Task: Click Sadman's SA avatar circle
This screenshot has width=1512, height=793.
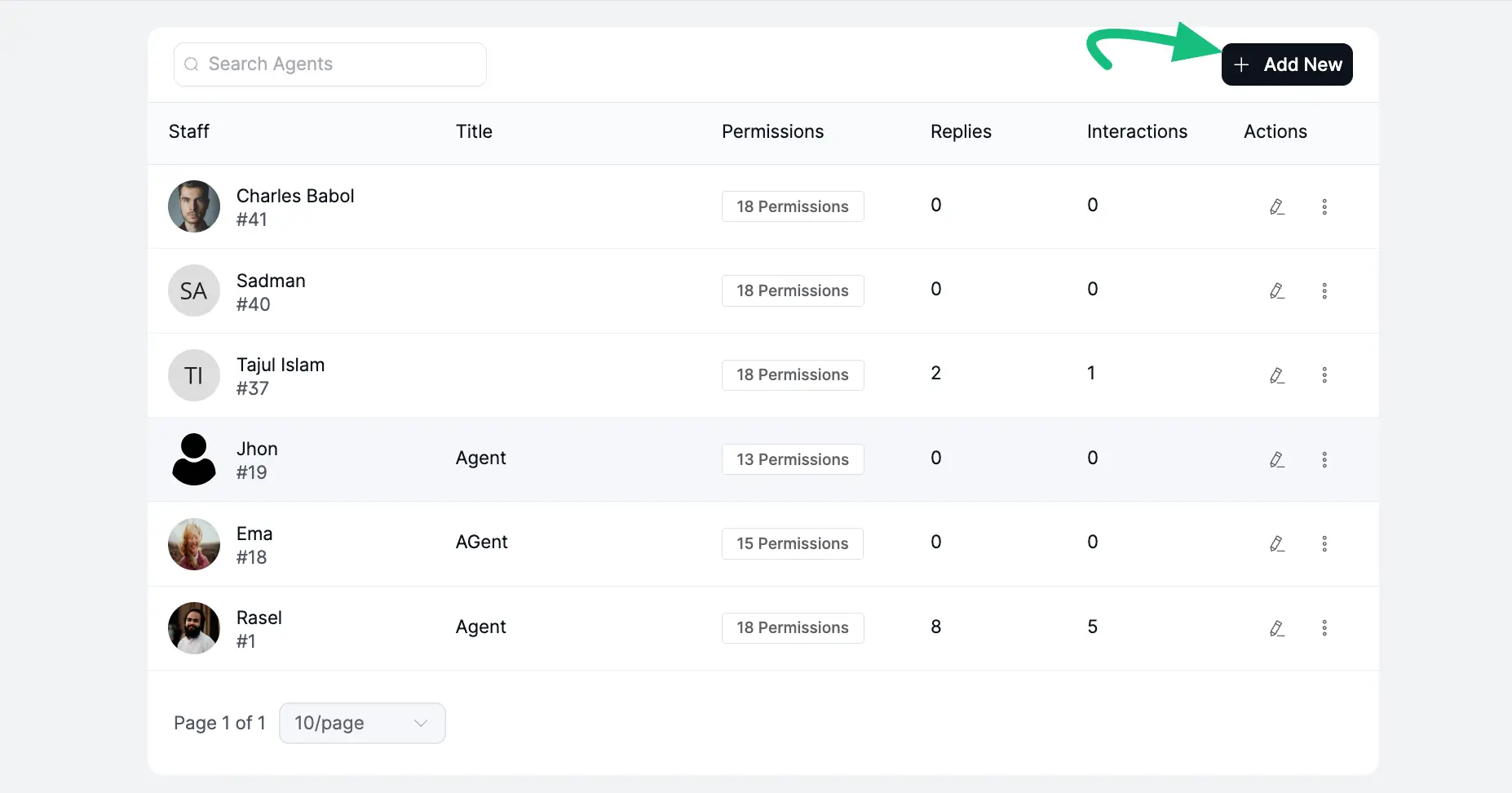Action: coord(193,290)
